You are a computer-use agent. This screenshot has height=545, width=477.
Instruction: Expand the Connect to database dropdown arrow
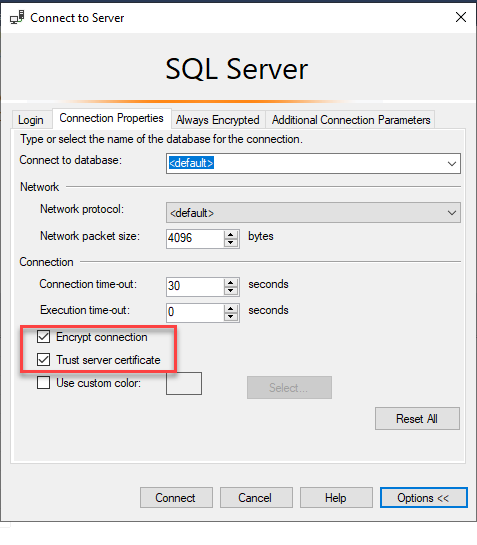(x=452, y=164)
